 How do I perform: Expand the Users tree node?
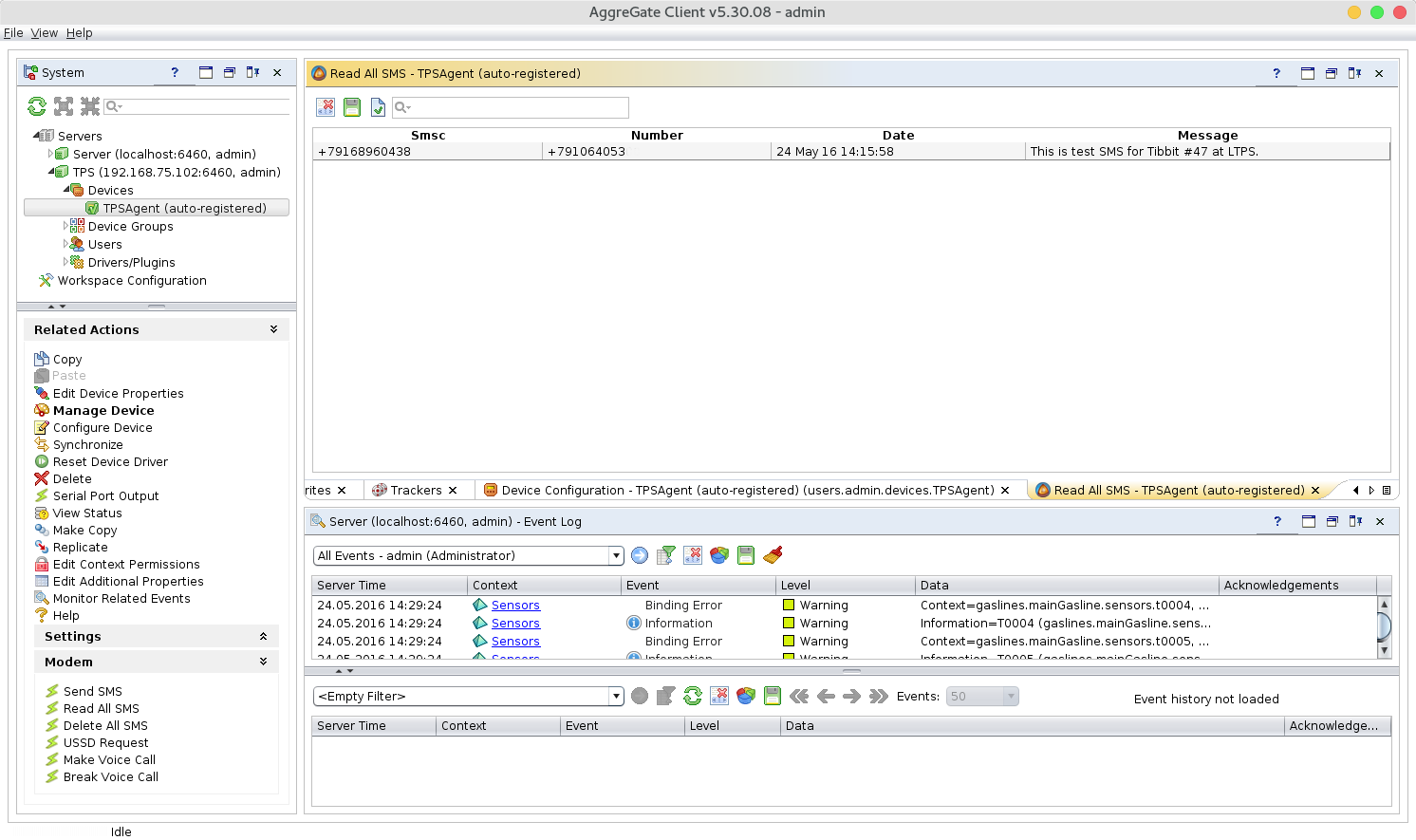tap(65, 243)
